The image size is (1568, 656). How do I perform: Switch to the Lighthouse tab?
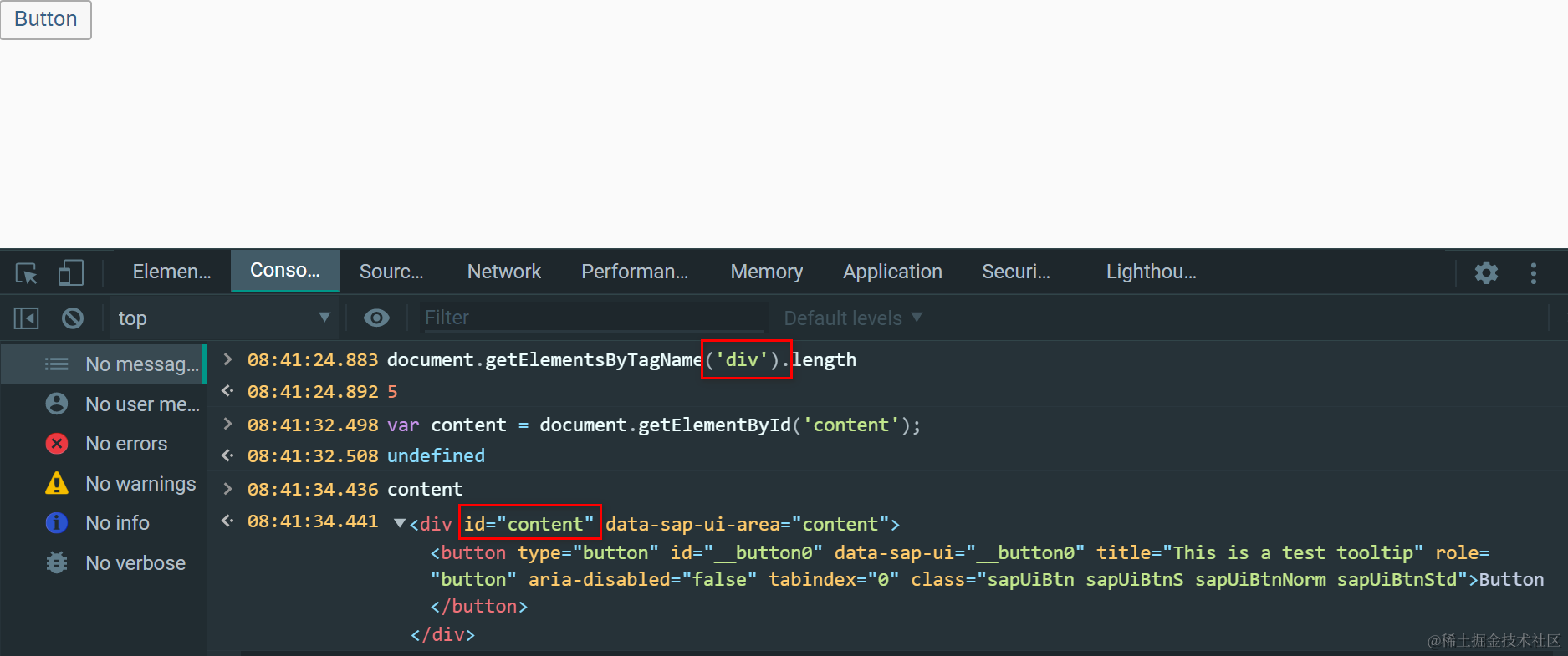1151,272
